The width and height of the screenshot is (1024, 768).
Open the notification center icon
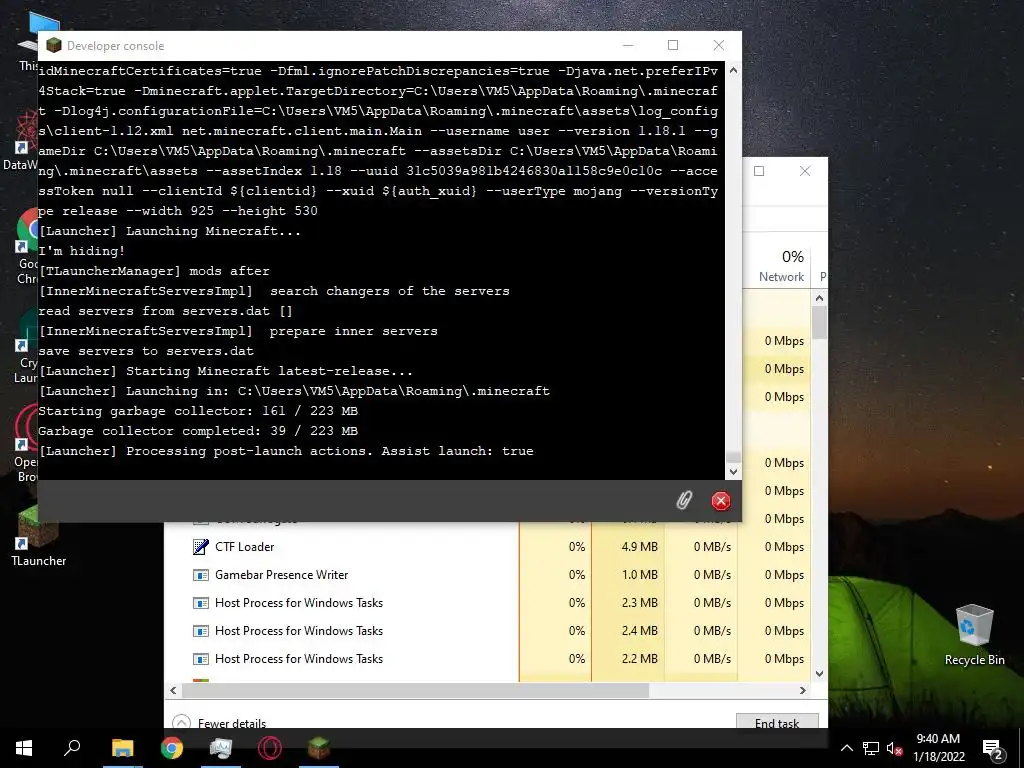click(x=992, y=748)
